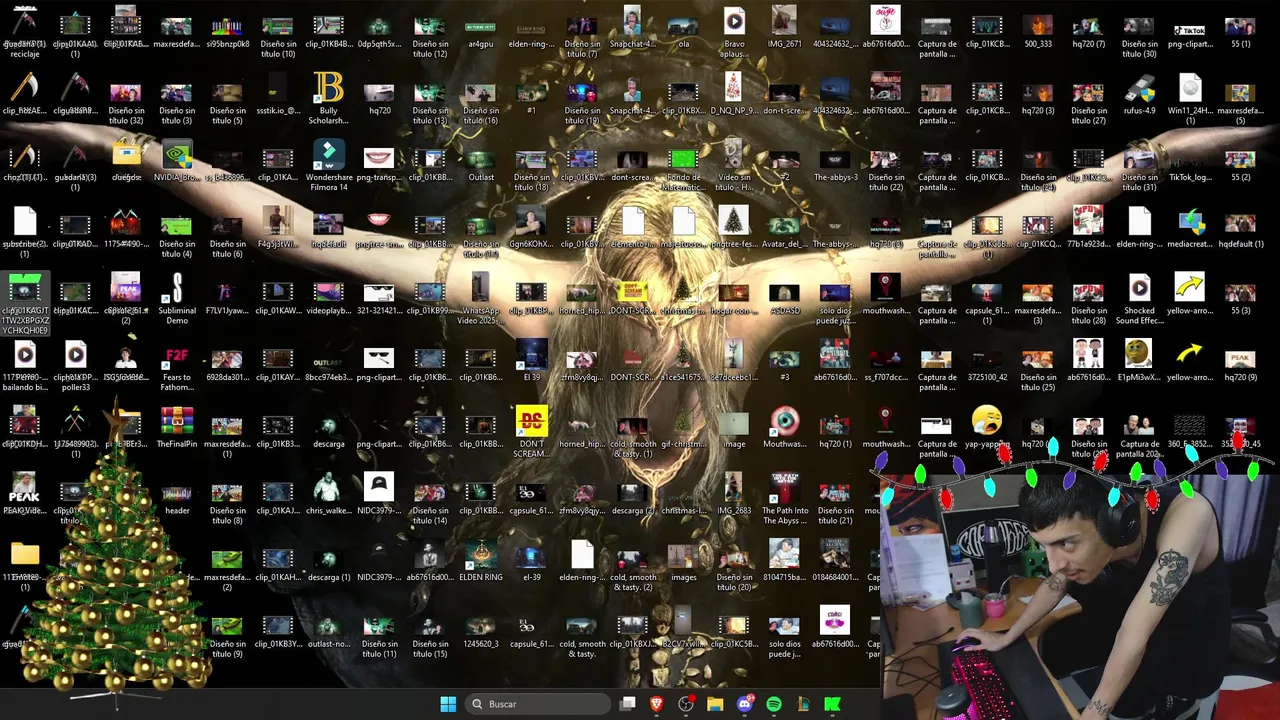Open League of Legends from the taskbar

point(802,704)
